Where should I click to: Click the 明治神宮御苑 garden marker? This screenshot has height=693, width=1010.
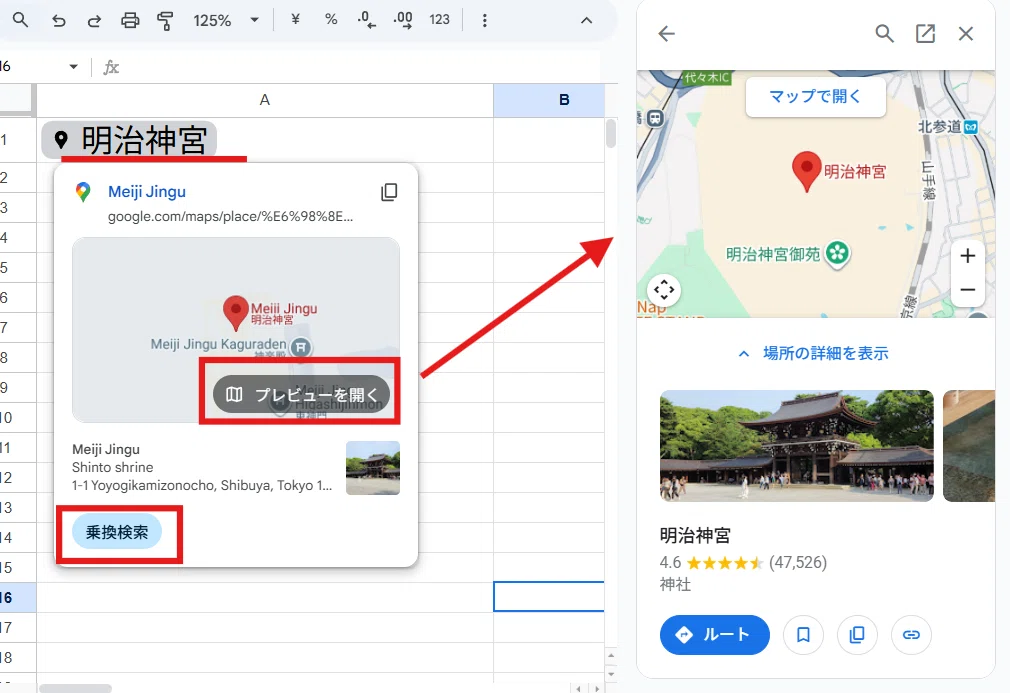(x=837, y=253)
